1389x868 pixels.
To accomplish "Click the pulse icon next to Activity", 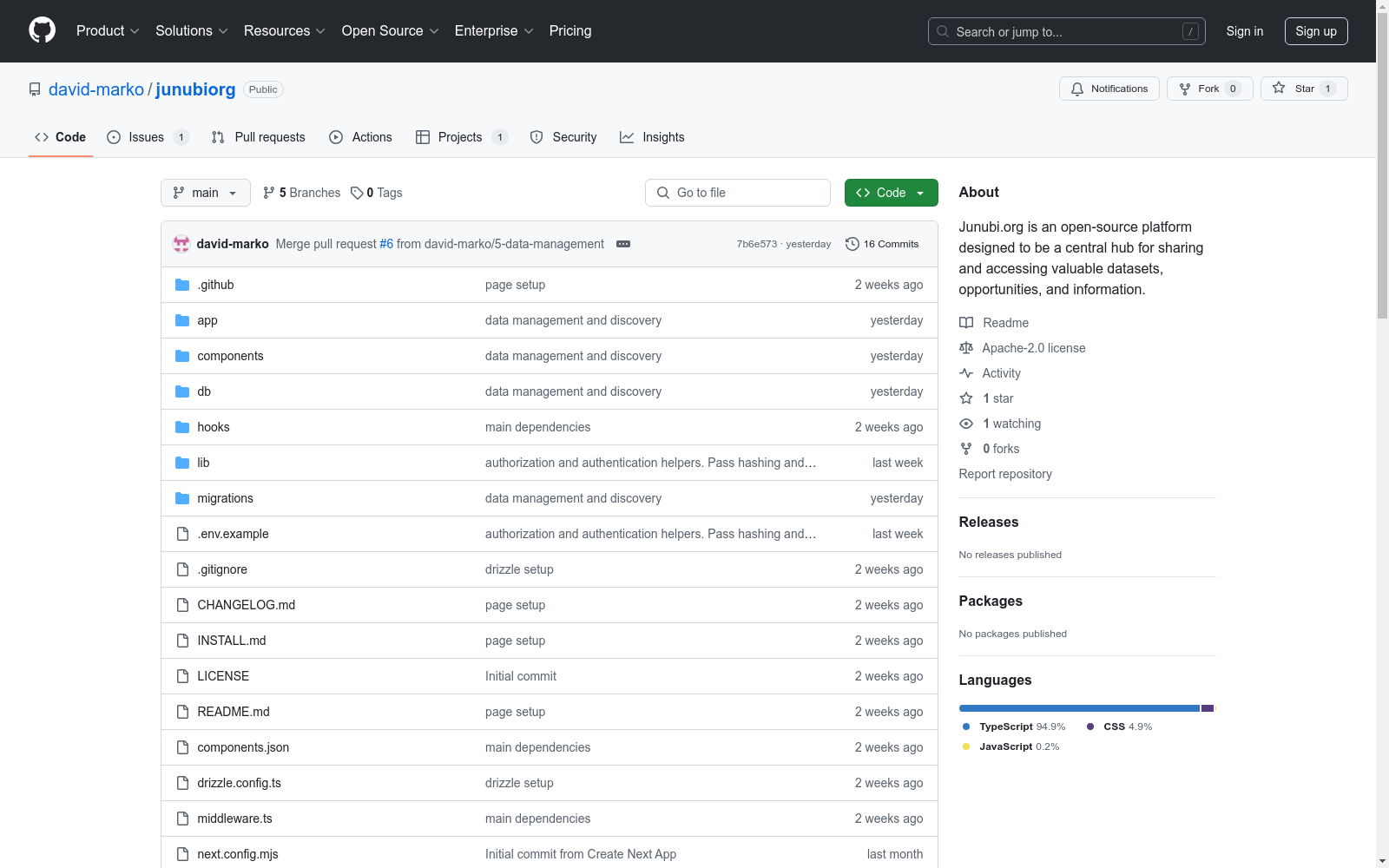I will [x=966, y=373].
